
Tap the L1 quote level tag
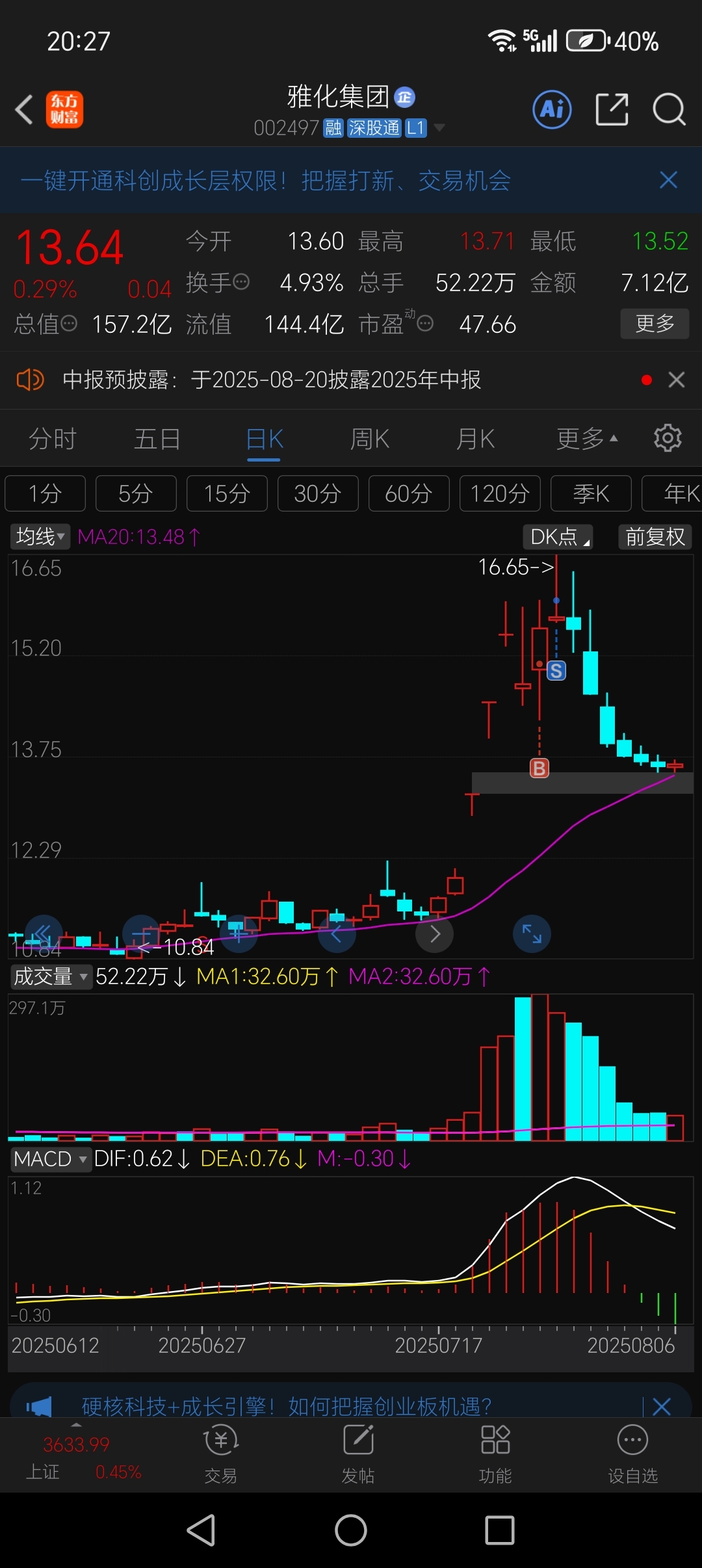tap(416, 128)
